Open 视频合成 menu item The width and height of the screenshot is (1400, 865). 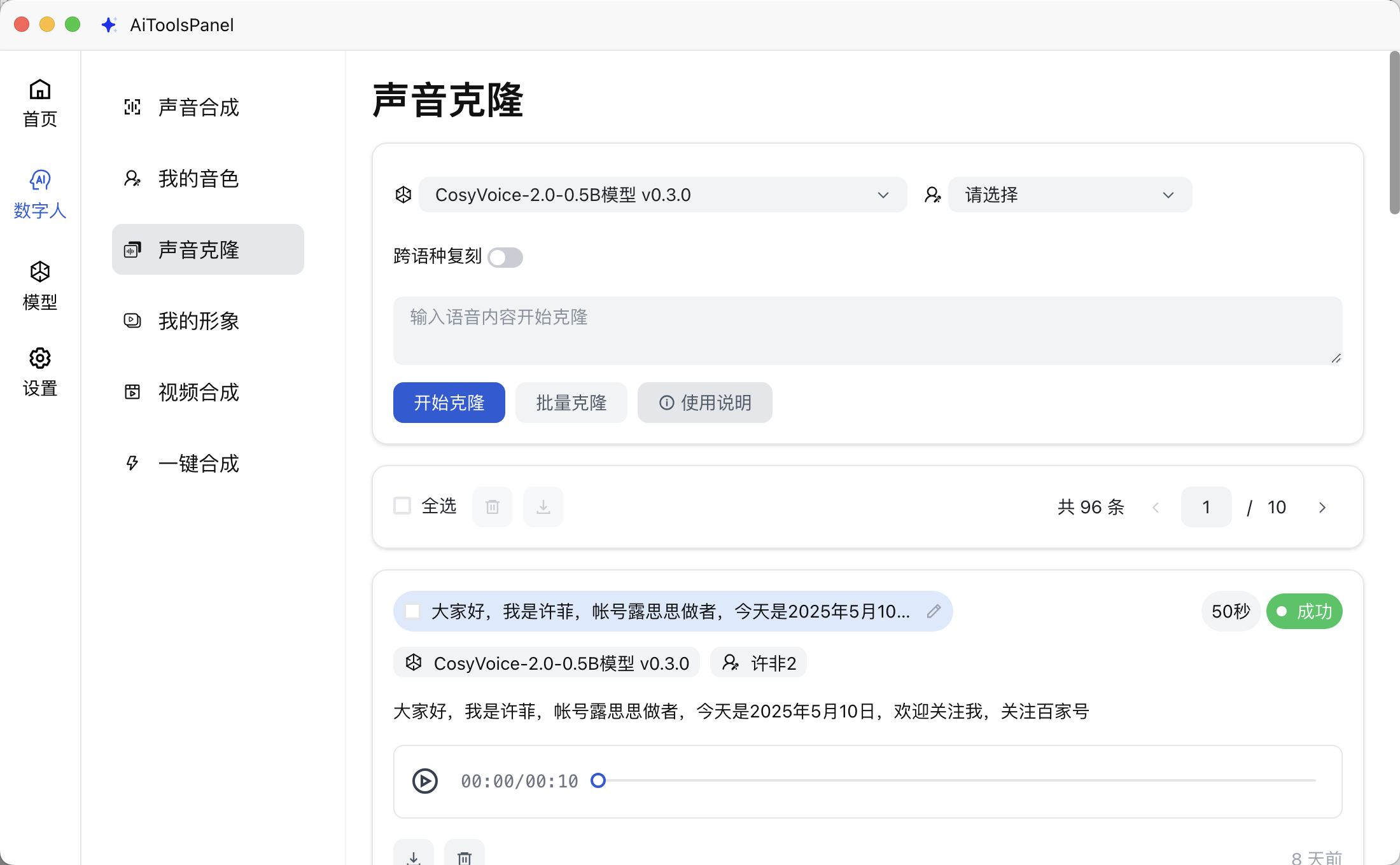click(208, 392)
